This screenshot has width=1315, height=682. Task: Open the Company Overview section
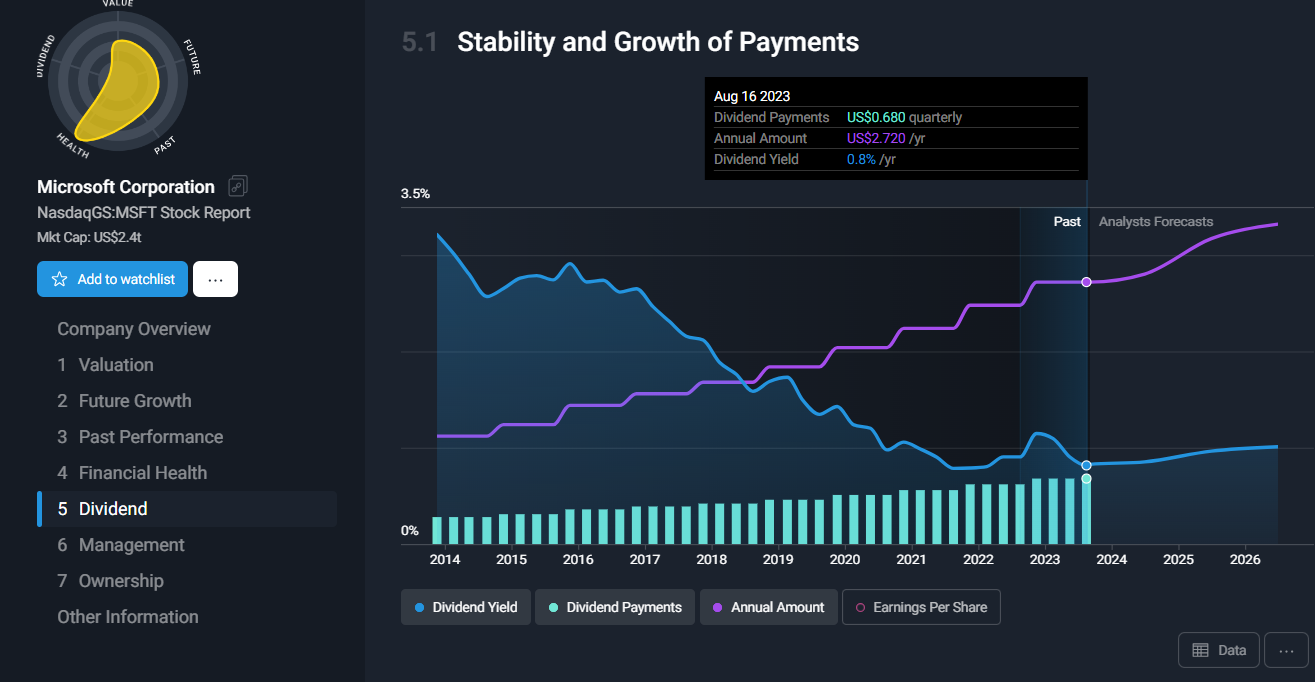pos(134,329)
